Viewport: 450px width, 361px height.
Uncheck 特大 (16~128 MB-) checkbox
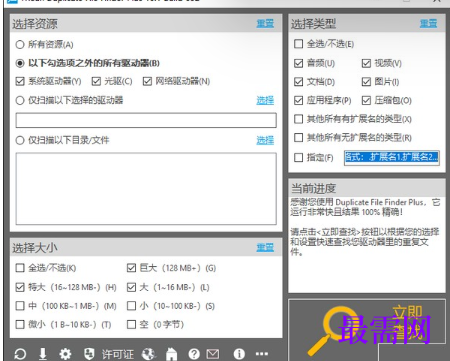20,287
